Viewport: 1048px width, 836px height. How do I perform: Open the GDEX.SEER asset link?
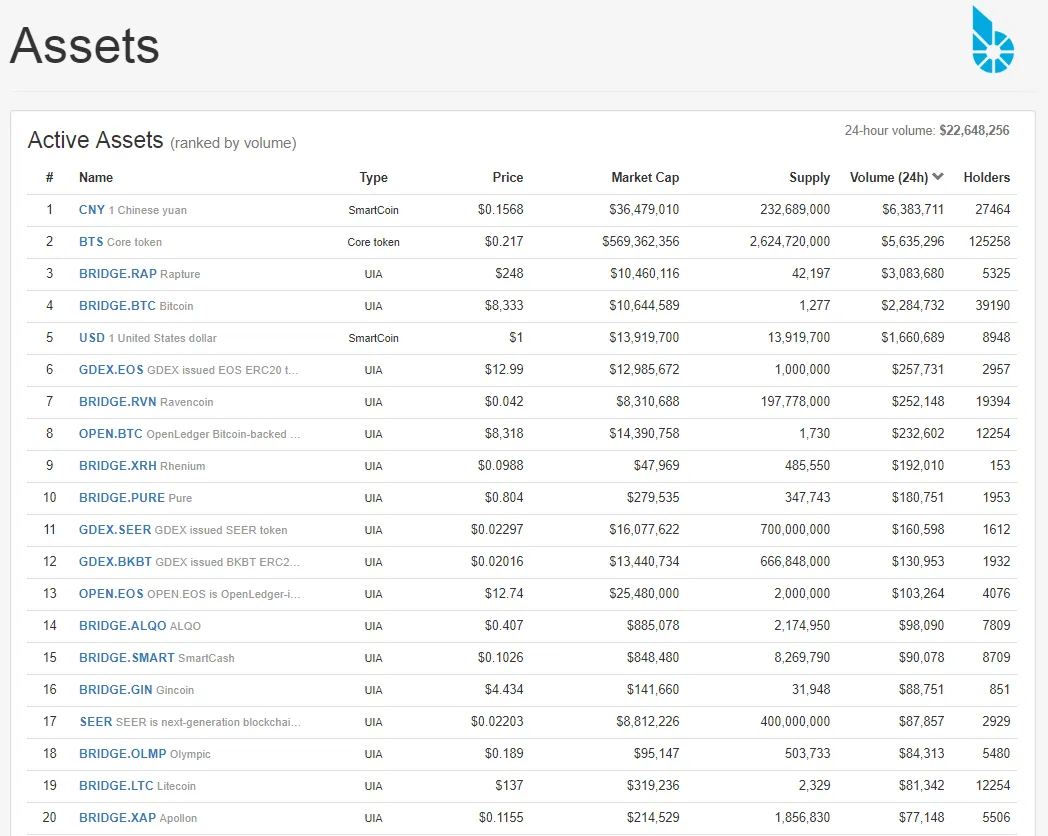(x=115, y=530)
